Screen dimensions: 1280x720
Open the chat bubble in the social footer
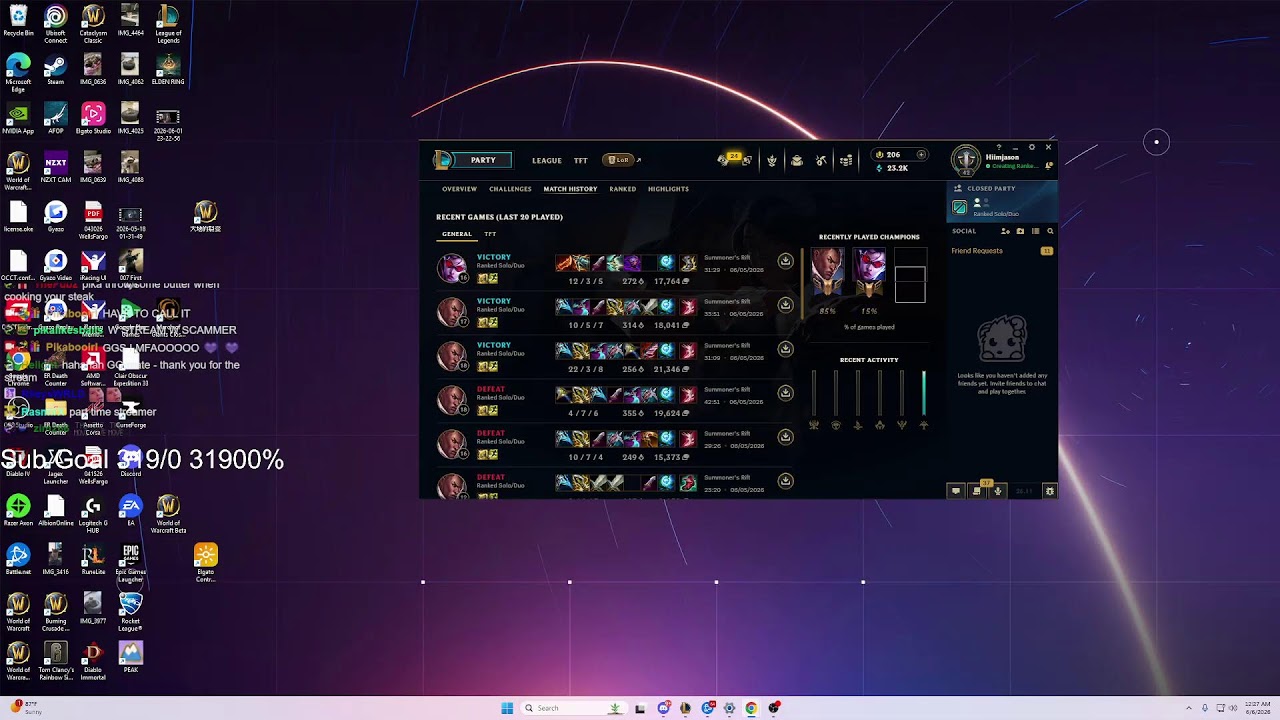pyautogui.click(x=956, y=491)
